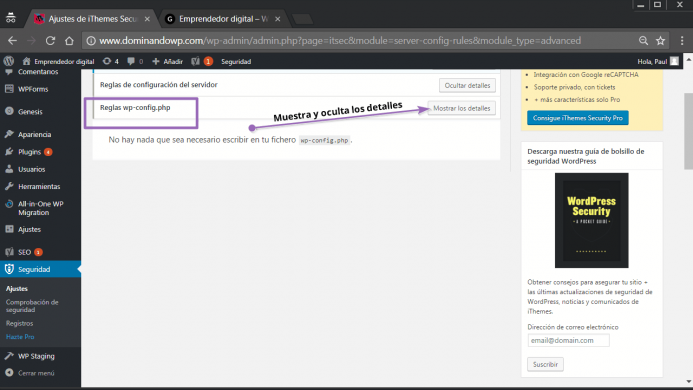This screenshot has width=693, height=390.
Task: Click the Genesis sidebar icon
Action: [x=9, y=111]
